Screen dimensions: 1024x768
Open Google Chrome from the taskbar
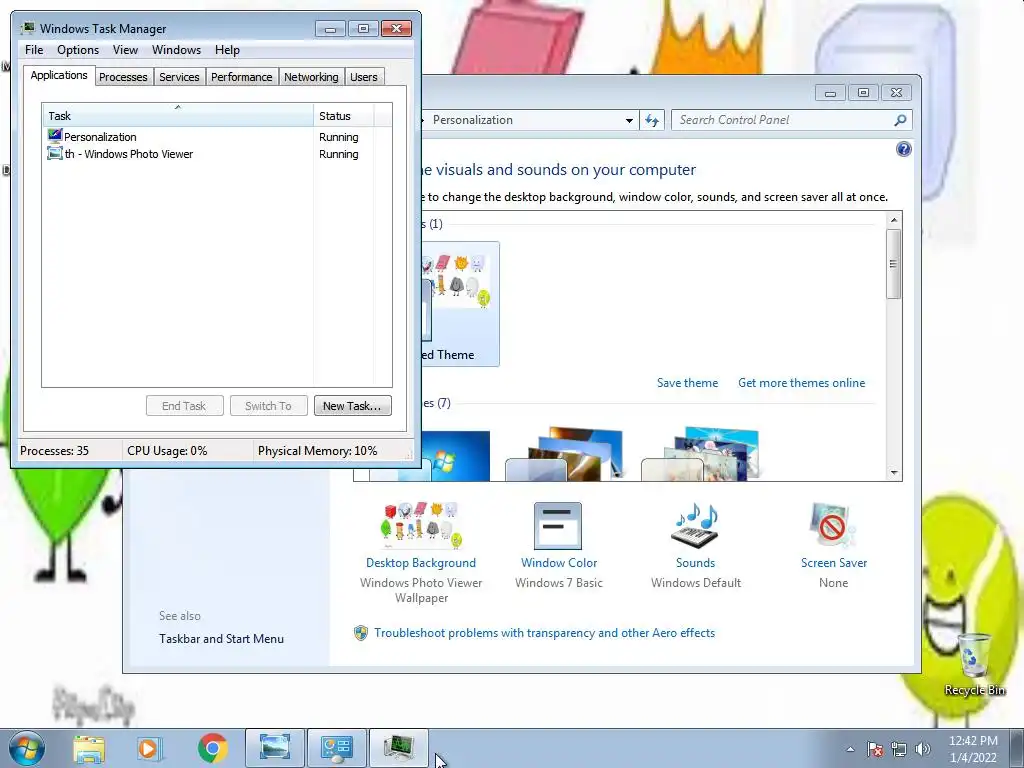212,748
